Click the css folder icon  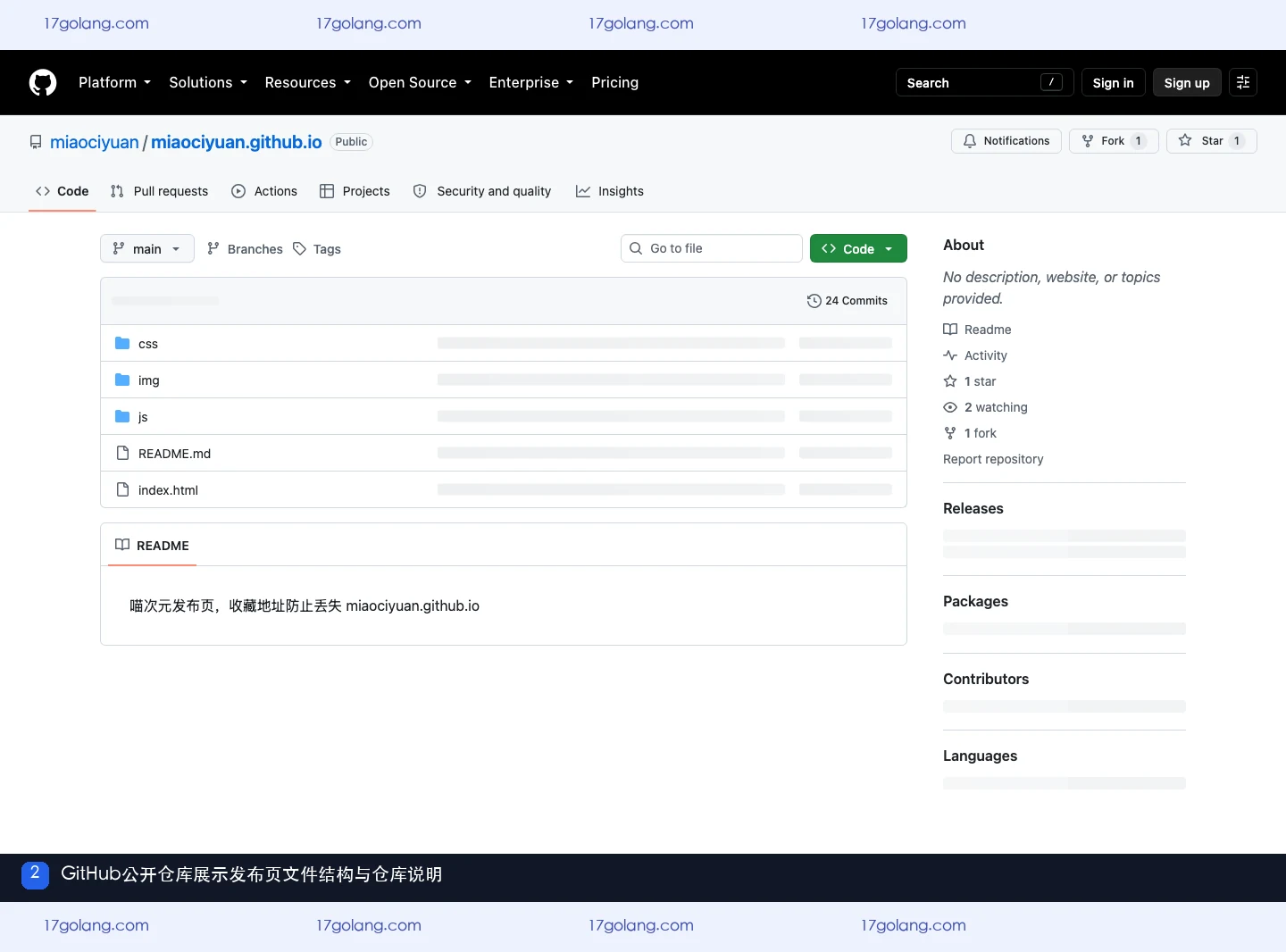122,343
